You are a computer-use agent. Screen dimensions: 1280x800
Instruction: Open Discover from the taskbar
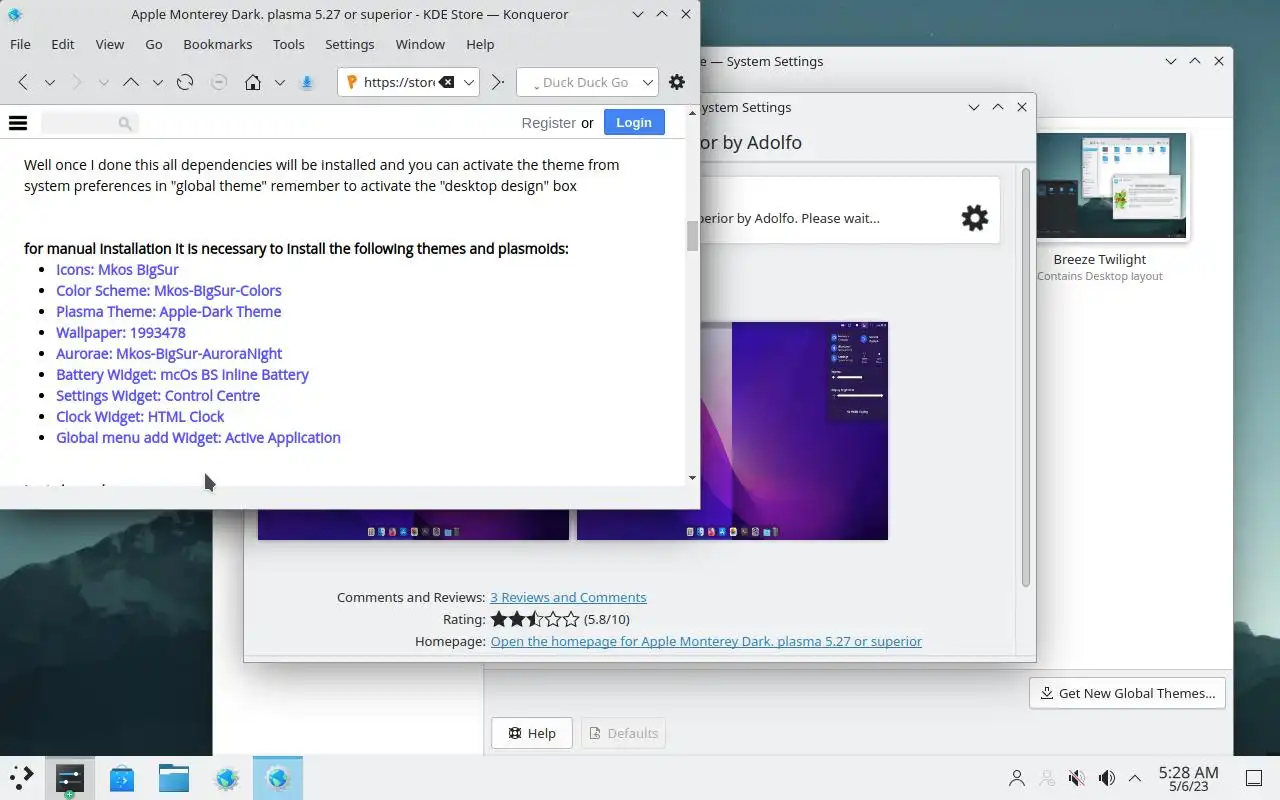122,778
